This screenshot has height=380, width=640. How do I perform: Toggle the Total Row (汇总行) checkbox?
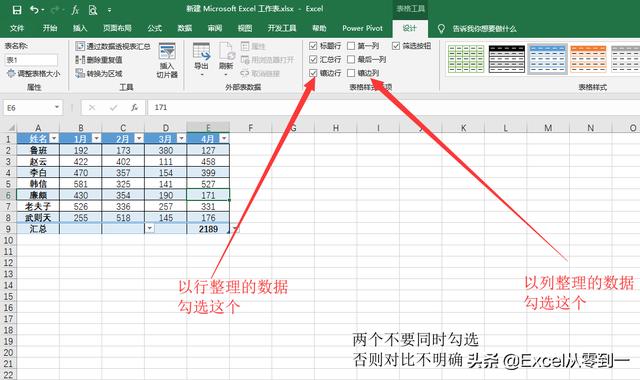(313, 59)
